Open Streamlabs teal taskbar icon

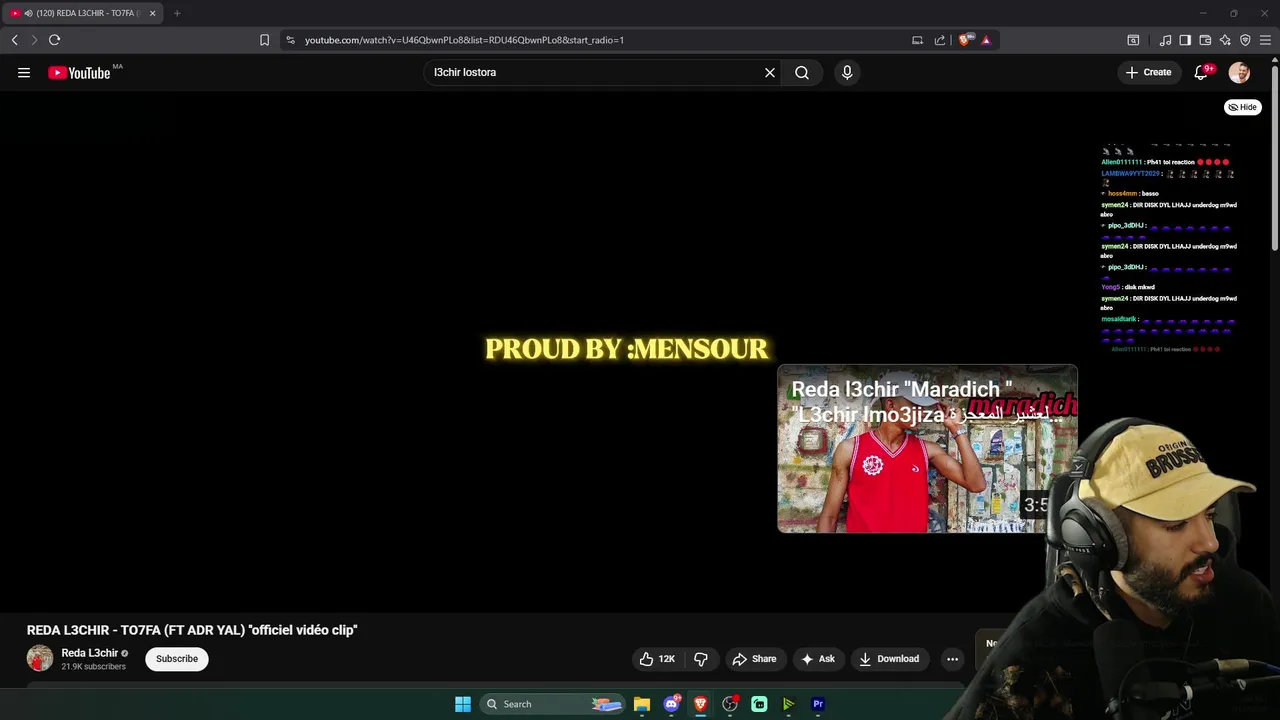759,704
